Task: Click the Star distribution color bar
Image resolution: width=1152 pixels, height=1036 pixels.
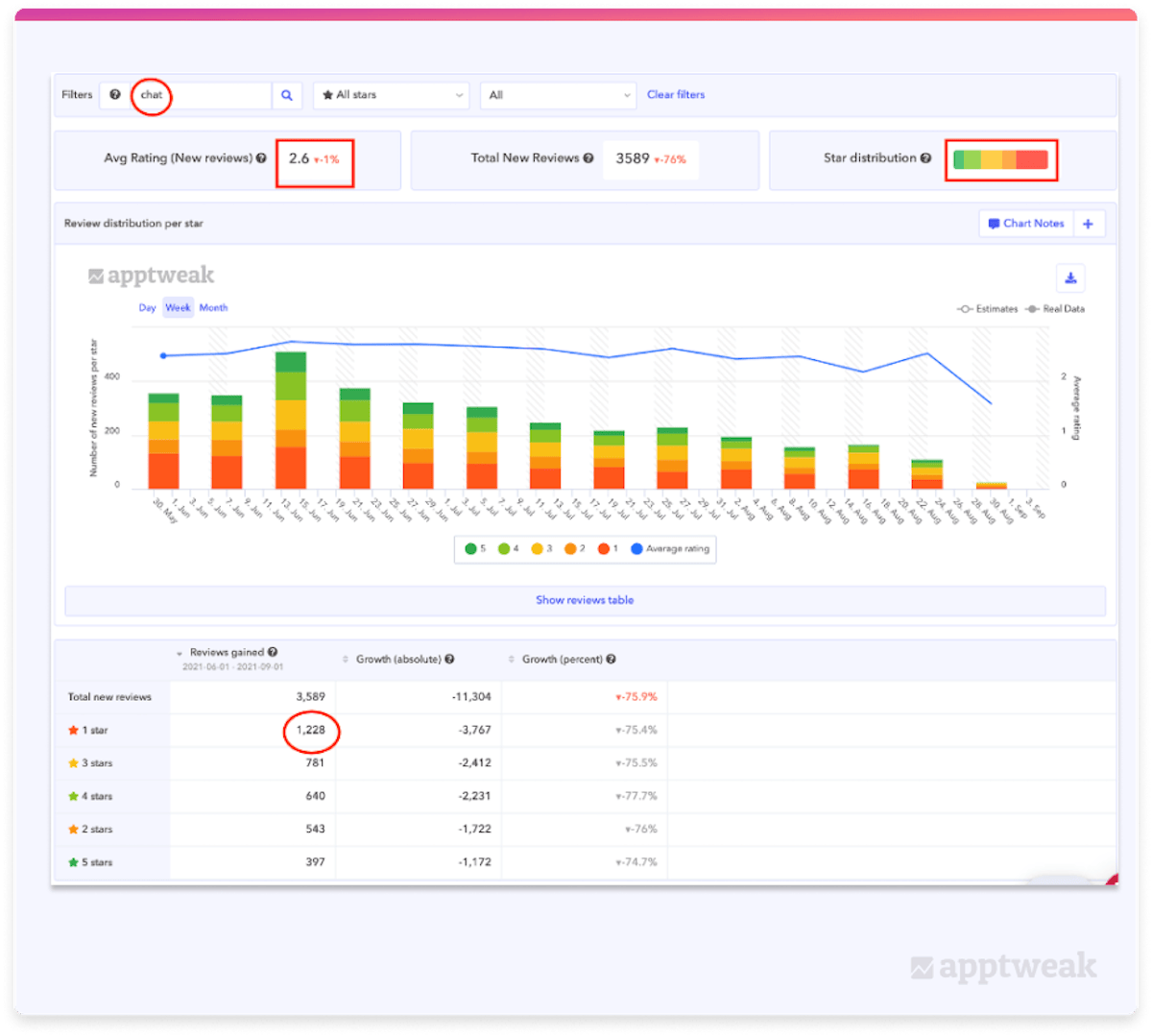Action: click(x=1000, y=159)
